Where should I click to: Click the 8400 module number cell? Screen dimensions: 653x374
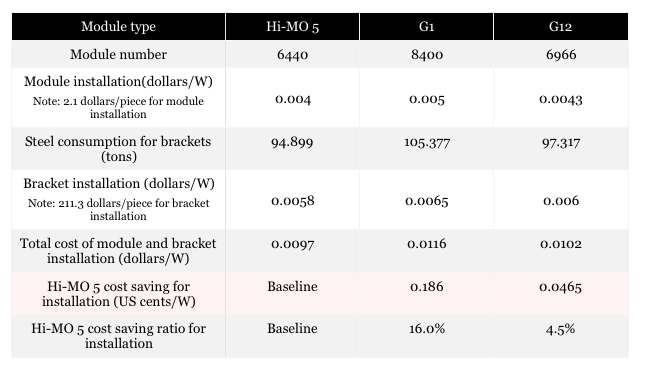coord(426,55)
